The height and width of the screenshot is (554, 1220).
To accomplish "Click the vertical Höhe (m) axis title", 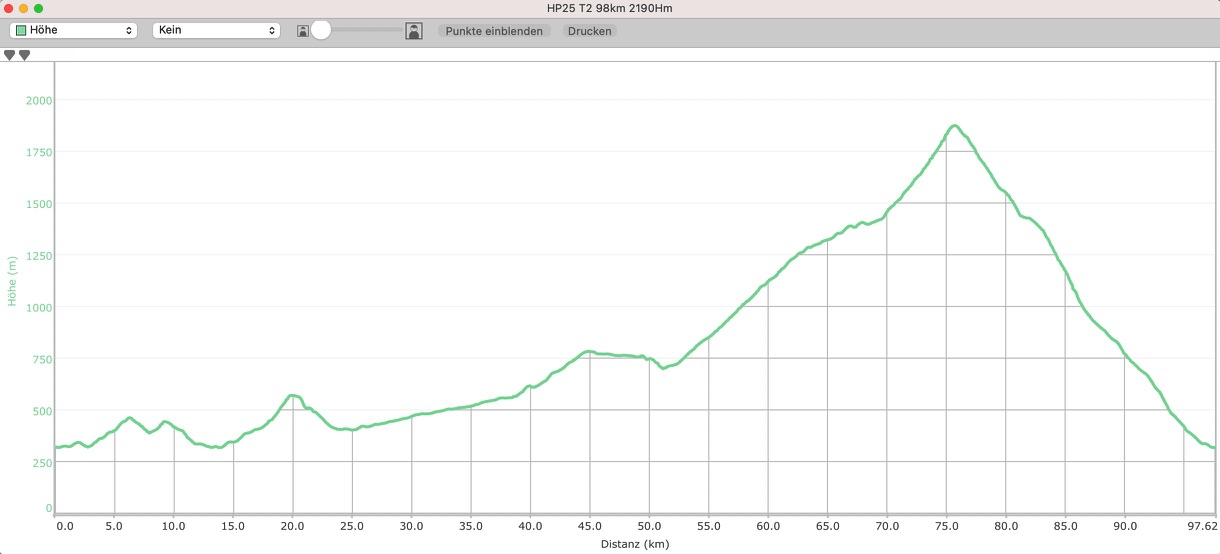I will coord(12,281).
